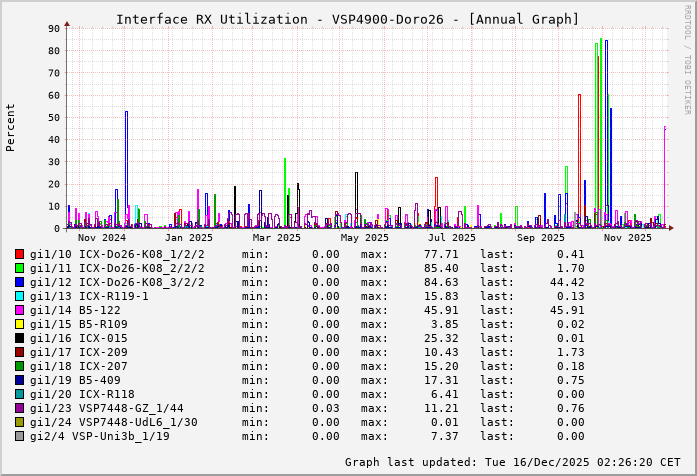
Task: Click the Jul 2025 x-axis label
Action: pos(452,238)
